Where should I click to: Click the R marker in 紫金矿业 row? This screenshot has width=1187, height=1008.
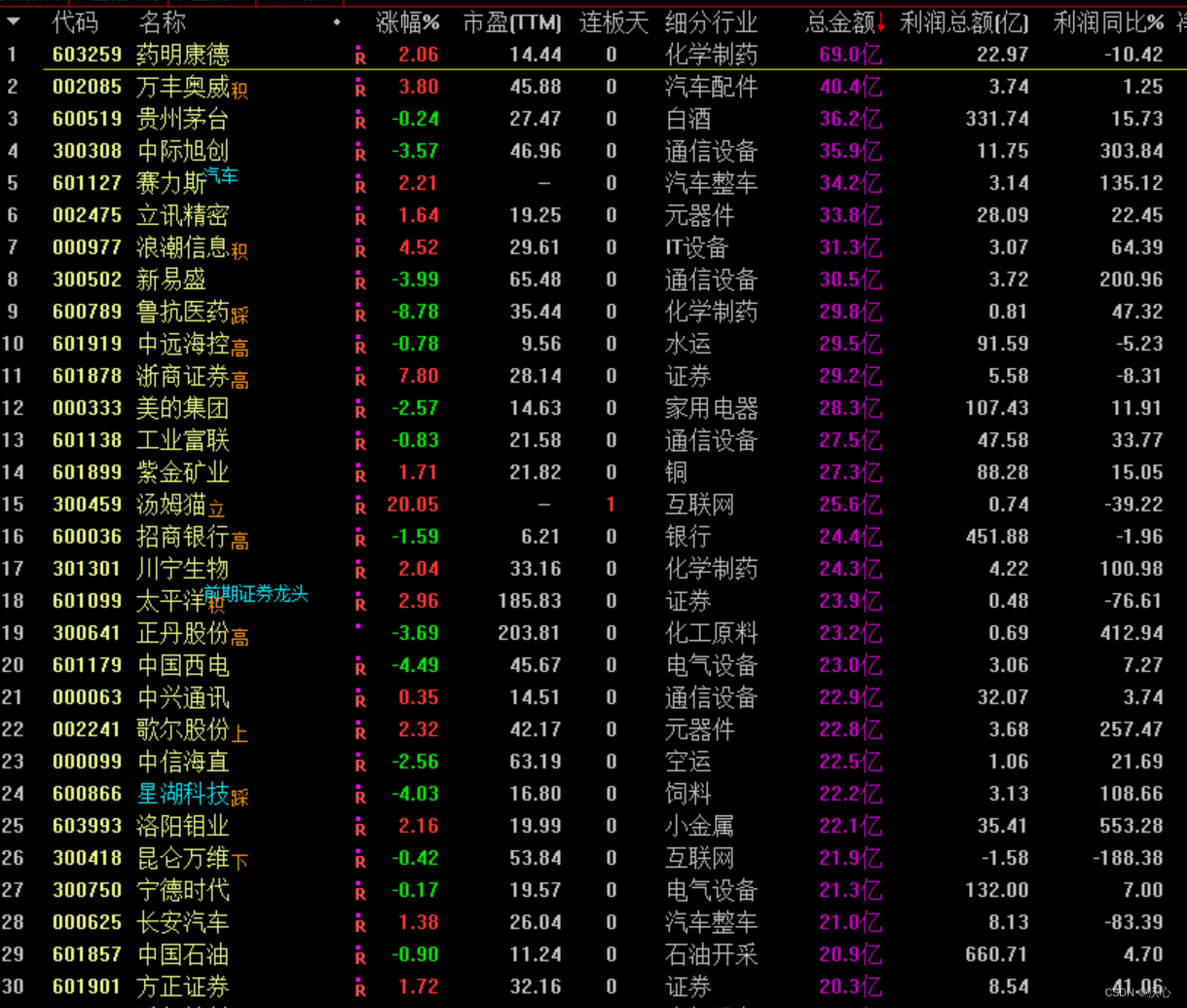[360, 474]
